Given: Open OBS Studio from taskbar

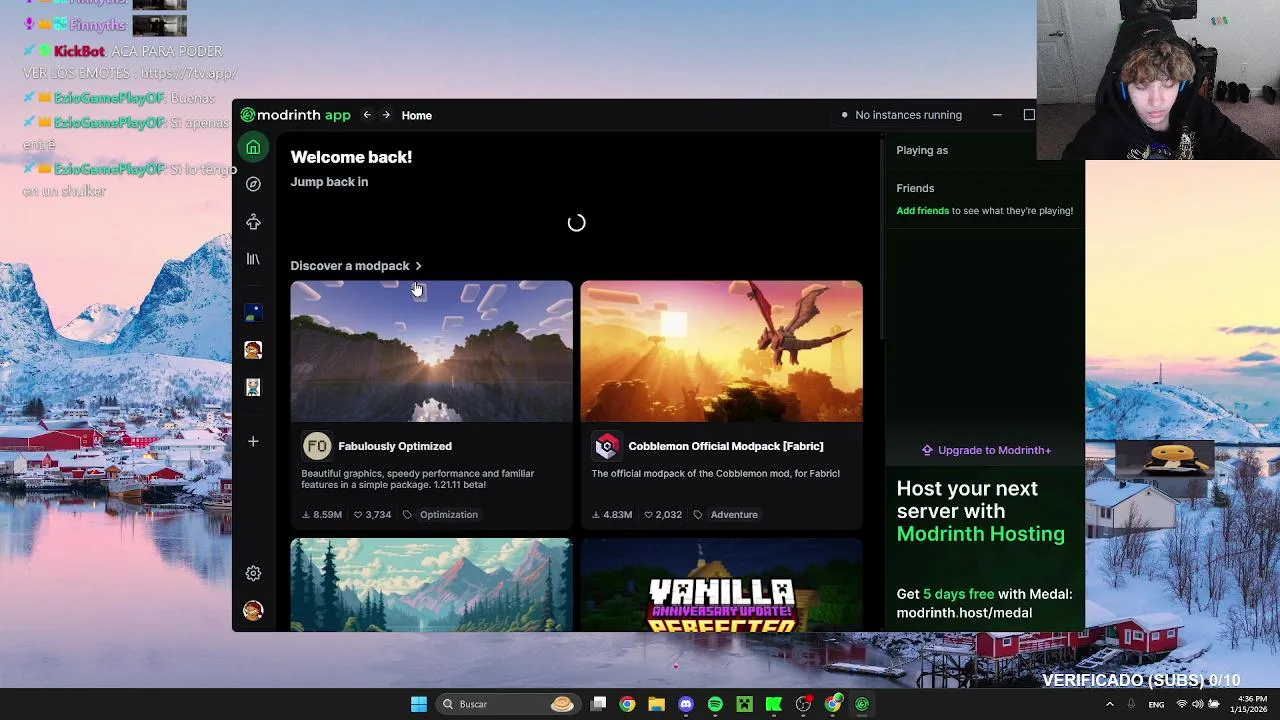Looking at the screenshot, I should tap(803, 704).
